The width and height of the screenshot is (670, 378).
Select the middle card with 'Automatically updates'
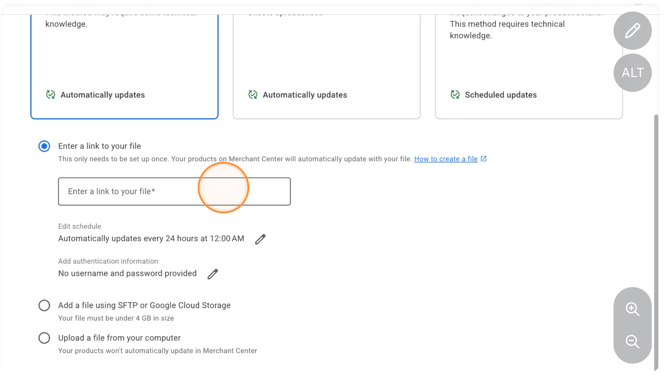point(326,66)
